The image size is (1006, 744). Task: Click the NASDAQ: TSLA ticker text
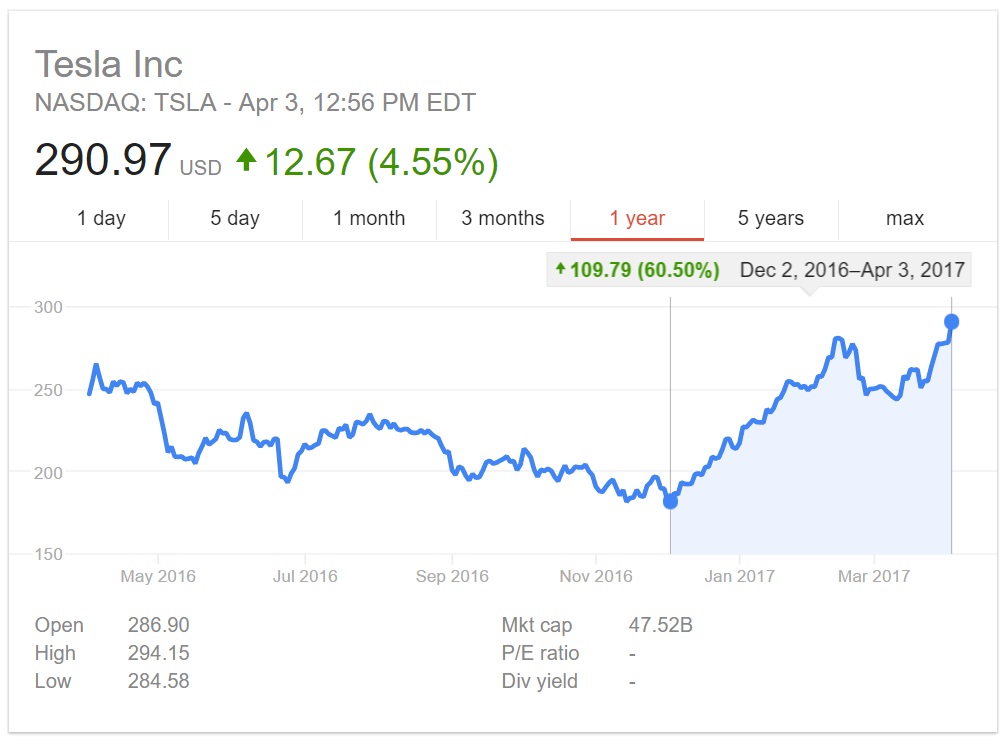coord(126,103)
